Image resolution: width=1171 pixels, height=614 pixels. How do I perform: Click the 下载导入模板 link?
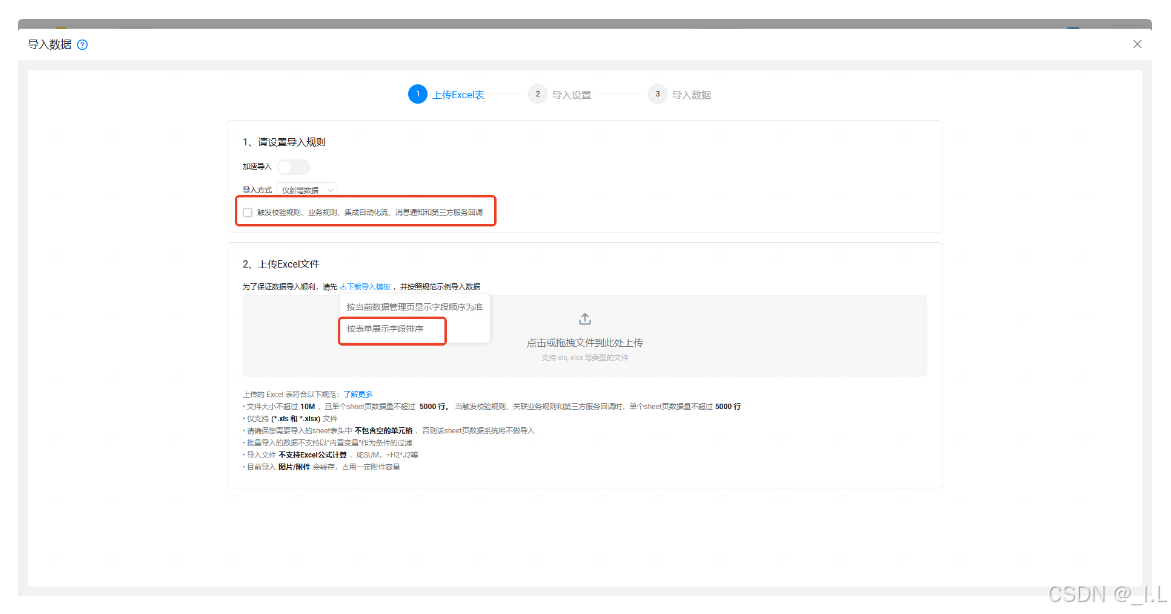[x=365, y=287]
